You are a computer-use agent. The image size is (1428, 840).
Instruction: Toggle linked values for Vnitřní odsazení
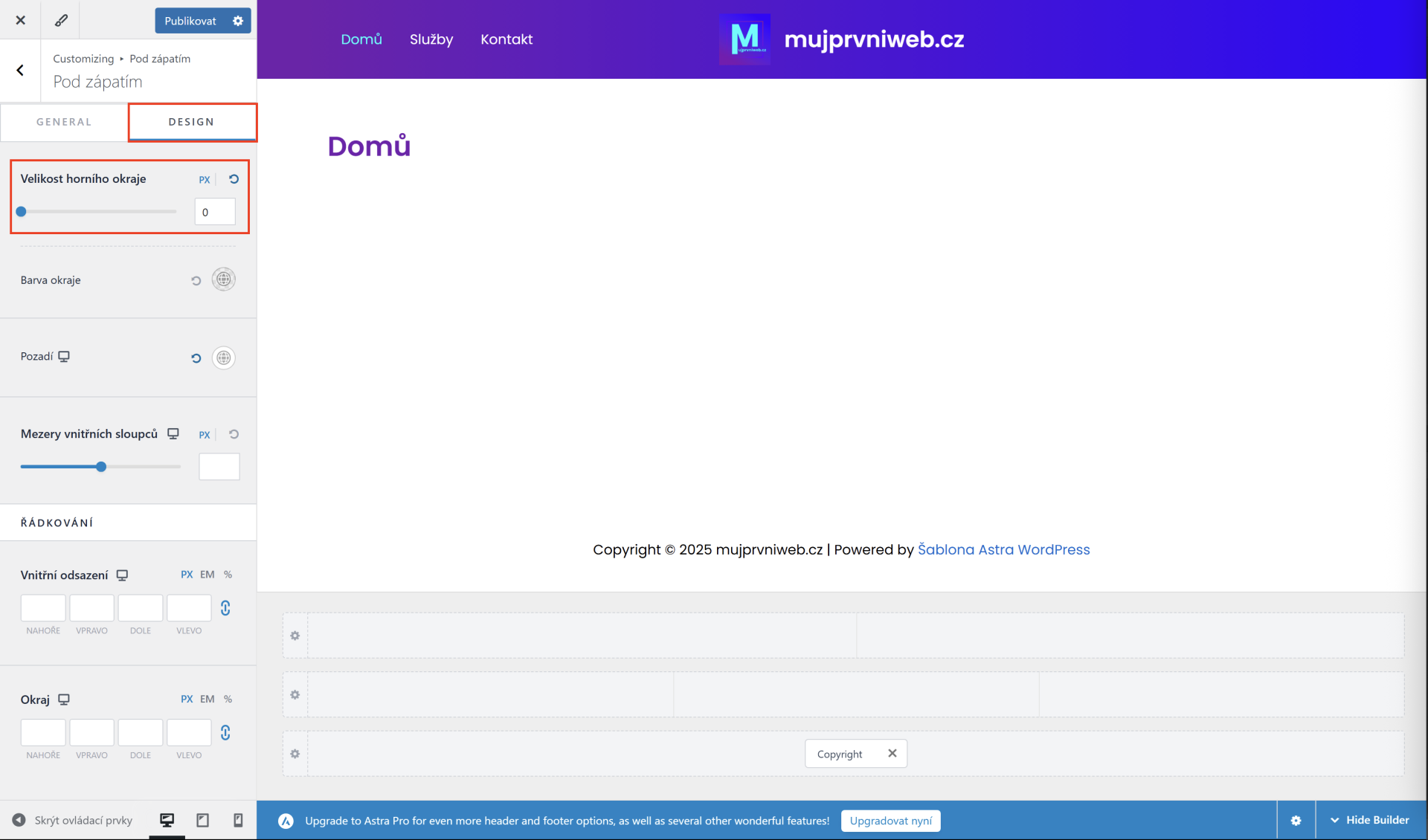click(x=225, y=609)
